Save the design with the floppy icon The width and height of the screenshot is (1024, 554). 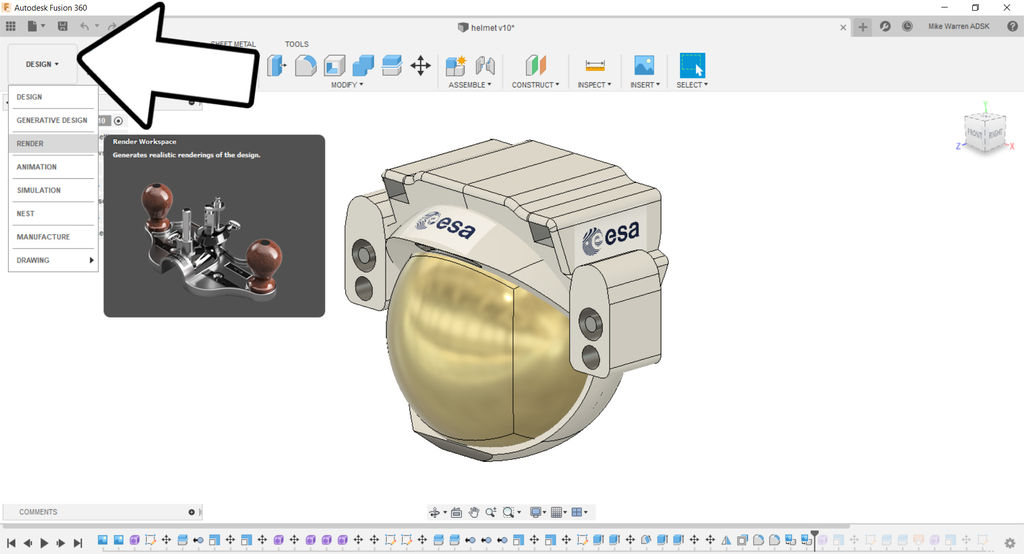(x=63, y=26)
